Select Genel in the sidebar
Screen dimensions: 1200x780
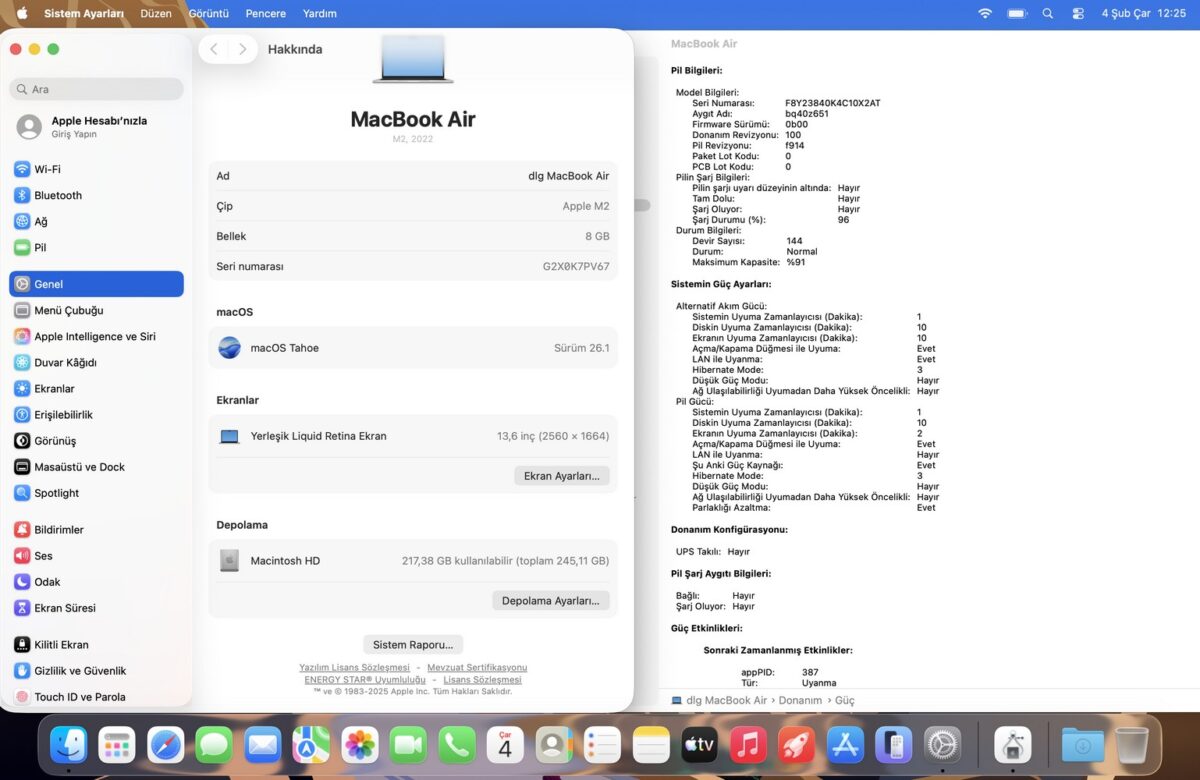pyautogui.click(x=96, y=284)
